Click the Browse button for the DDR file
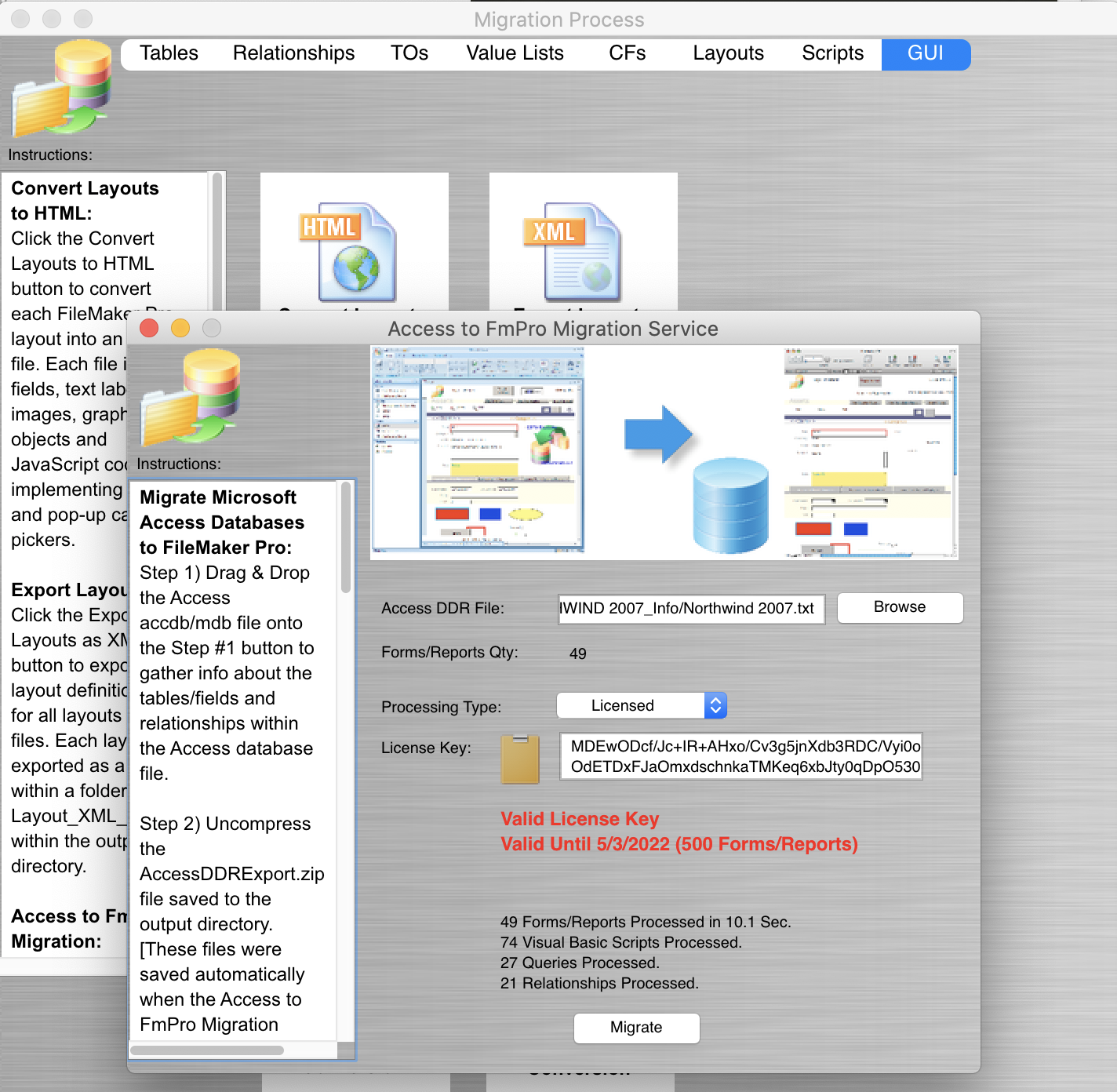1117x1092 pixels. pyautogui.click(x=900, y=607)
